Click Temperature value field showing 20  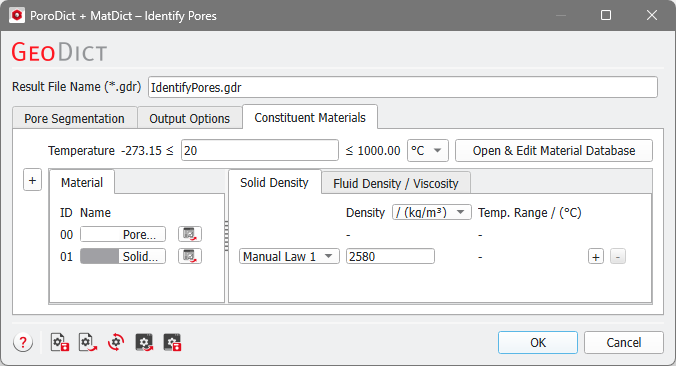260,150
